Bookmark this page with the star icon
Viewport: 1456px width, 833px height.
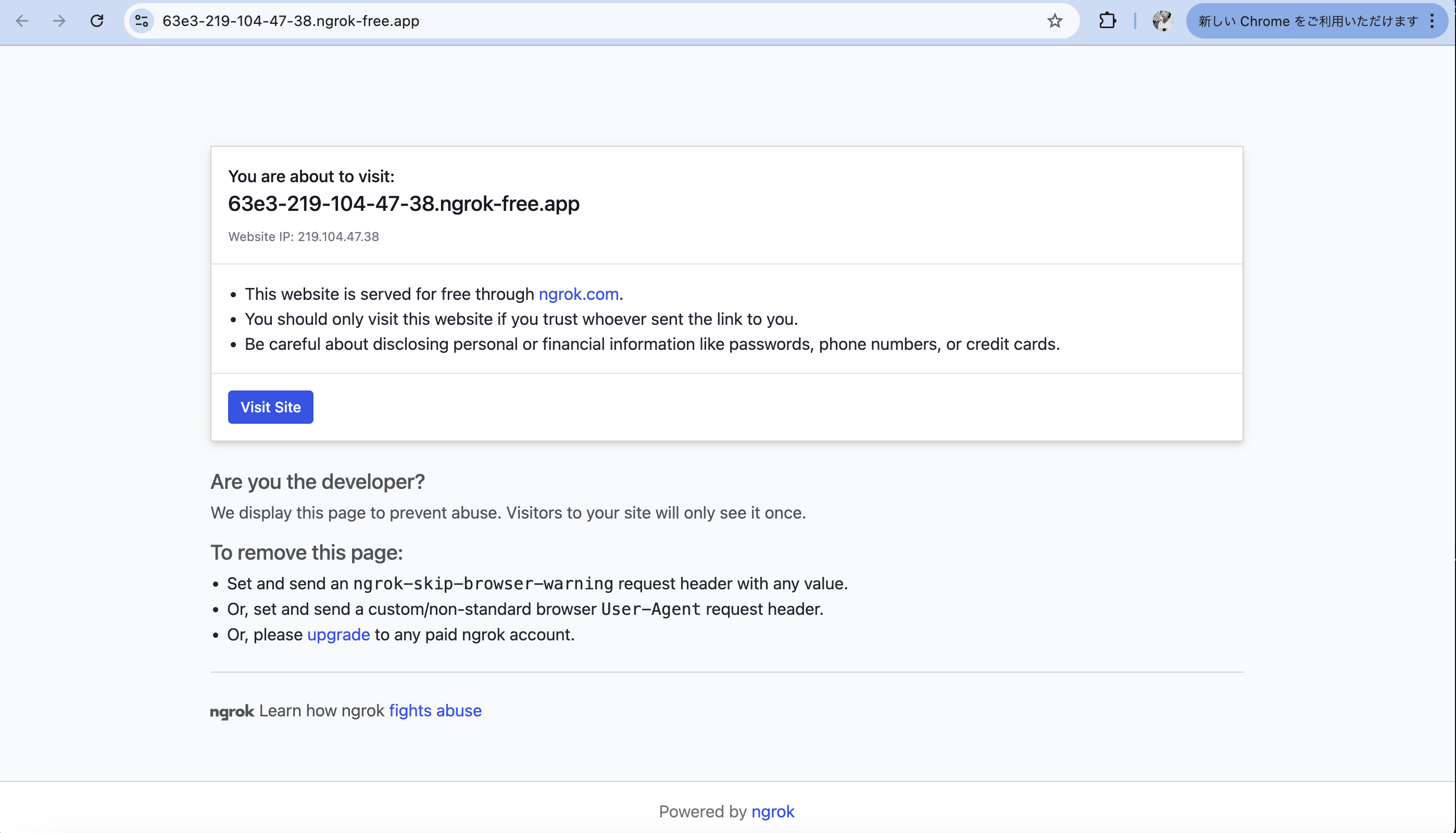click(x=1055, y=21)
